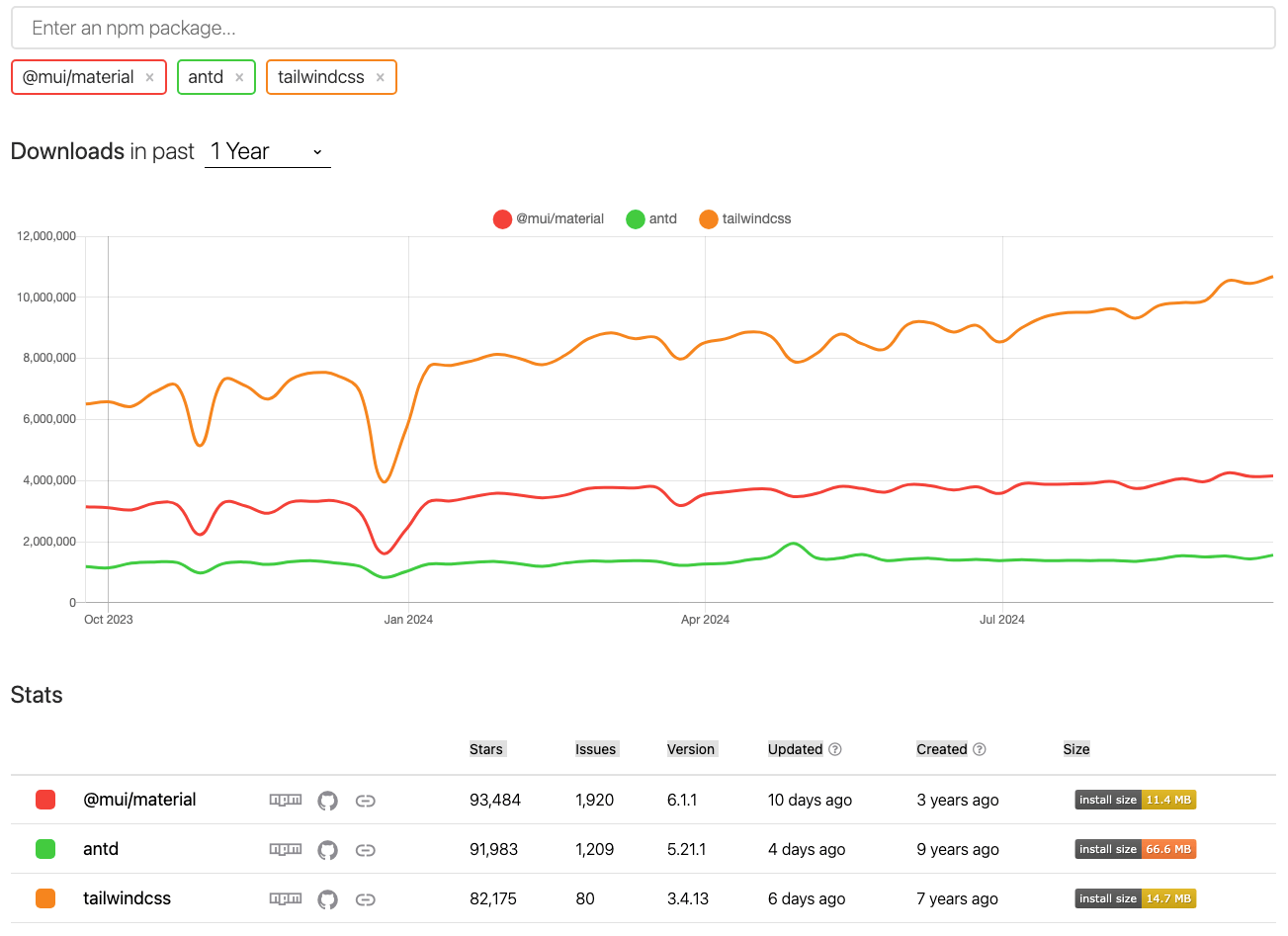The height and width of the screenshot is (936, 1288).
Task: Select @mui/material tag label
Action: [x=78, y=77]
